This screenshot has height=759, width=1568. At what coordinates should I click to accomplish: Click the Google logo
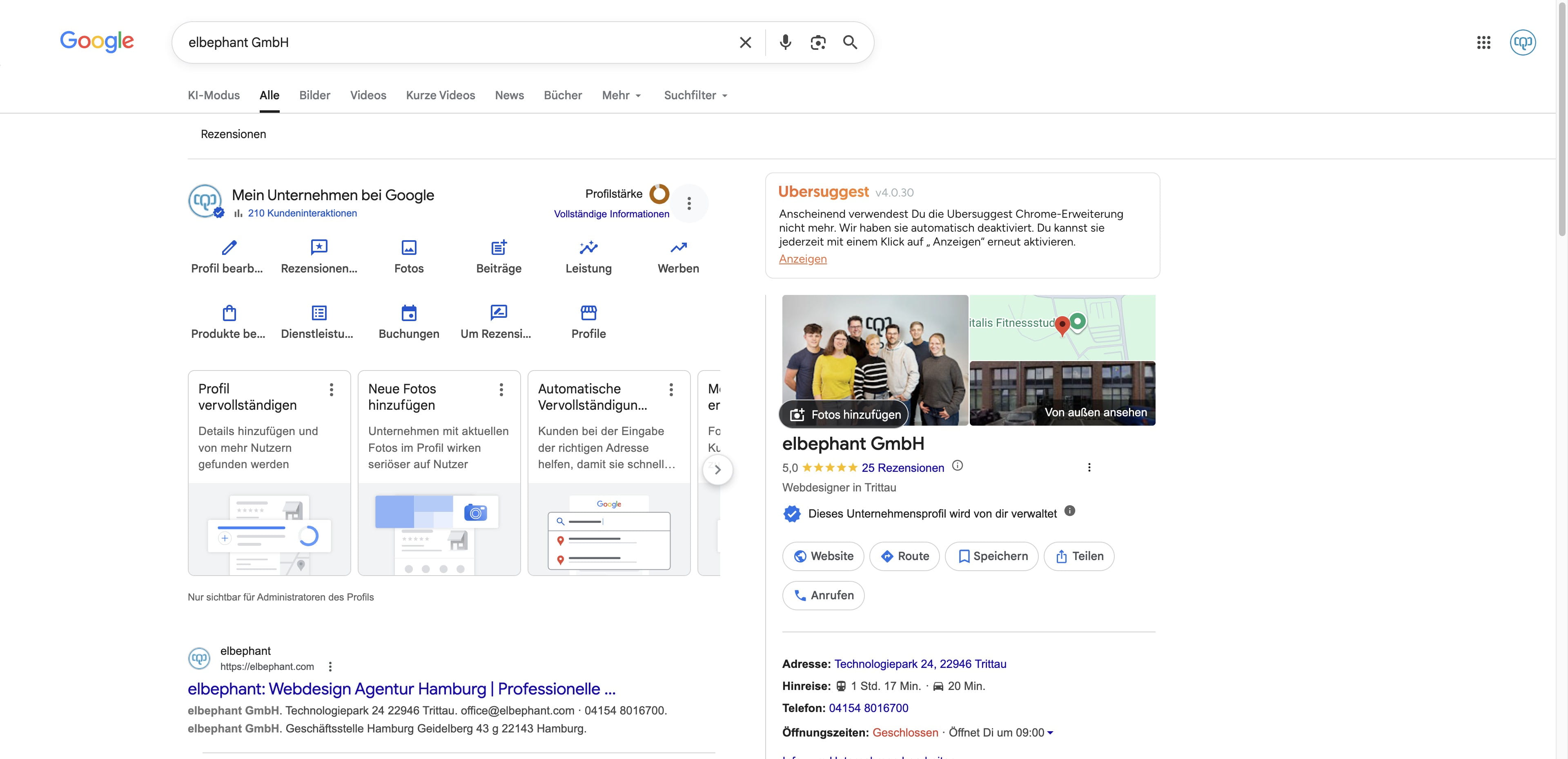coord(97,41)
